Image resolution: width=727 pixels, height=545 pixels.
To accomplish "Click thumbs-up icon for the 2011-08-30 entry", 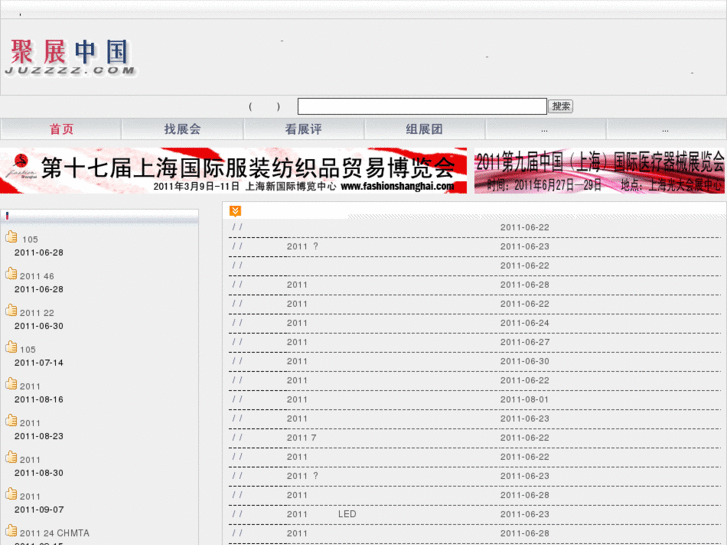I will point(12,457).
